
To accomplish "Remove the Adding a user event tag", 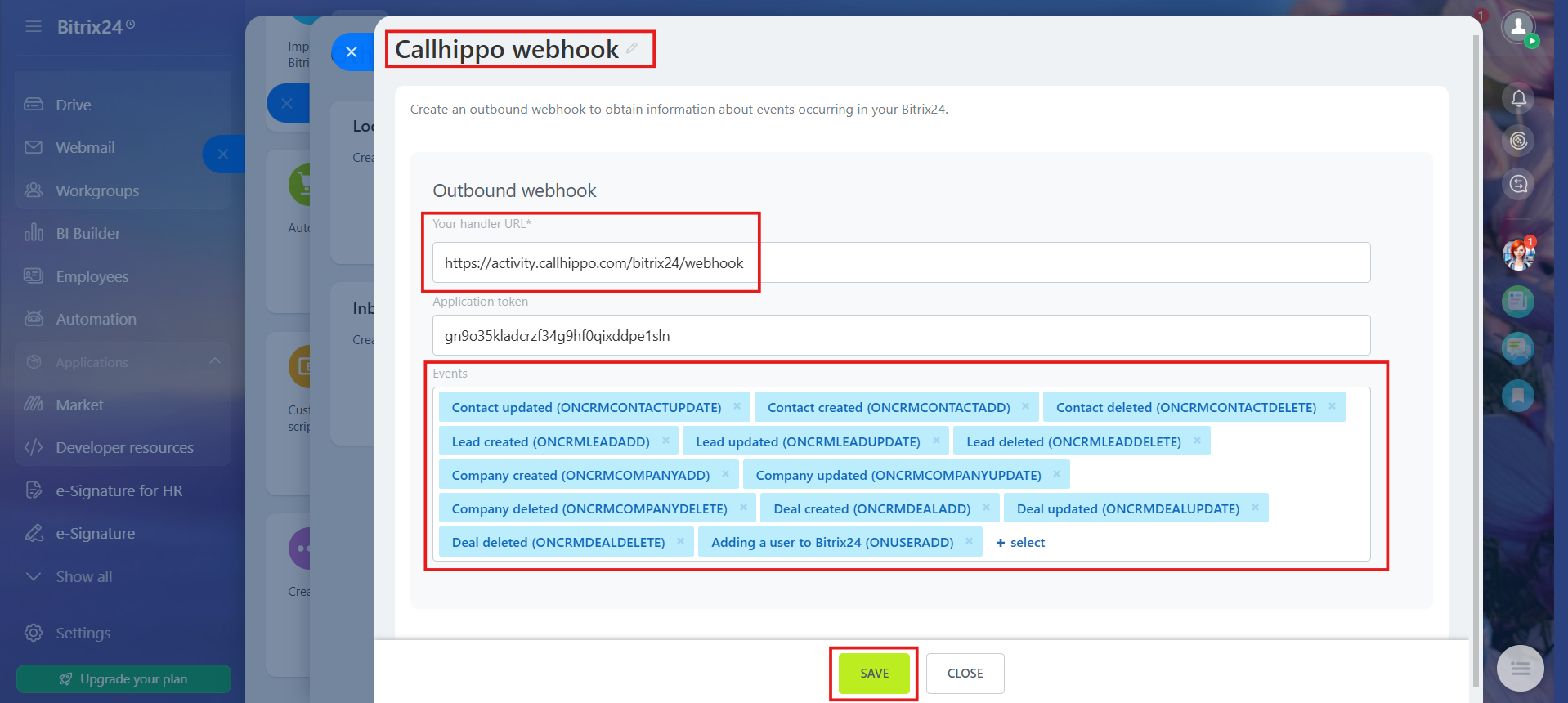I will pyautogui.click(x=969, y=541).
